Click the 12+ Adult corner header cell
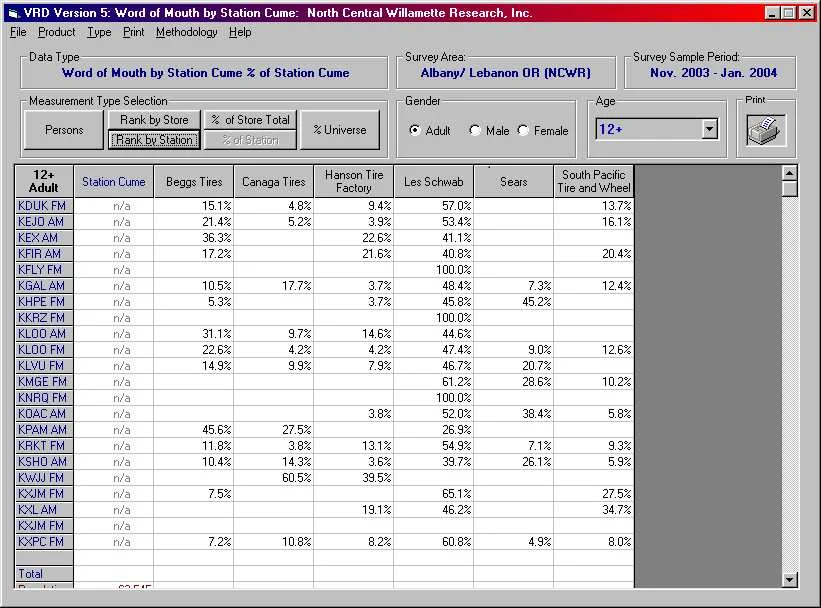Image resolution: width=821 pixels, height=608 pixels. tap(44, 181)
